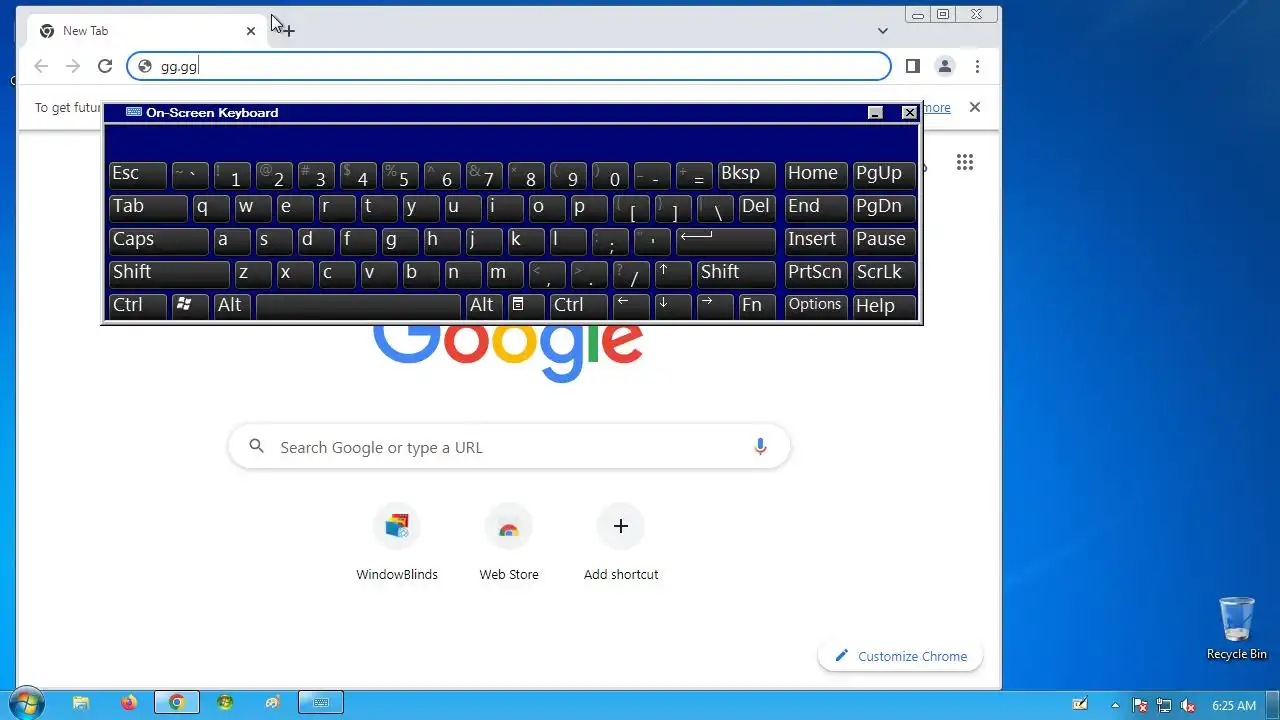This screenshot has width=1280, height=720.
Task: Tap Tab key on On-Screen Keyboard
Action: point(148,208)
